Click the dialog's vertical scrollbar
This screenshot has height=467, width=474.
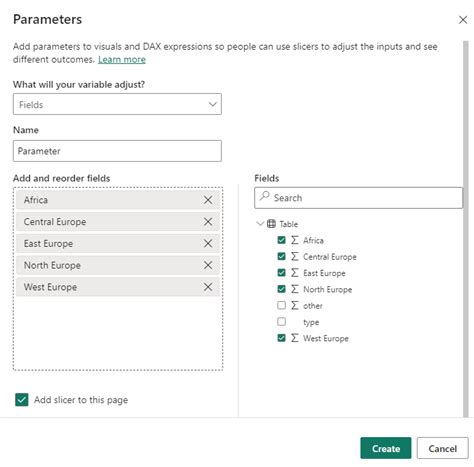coord(466,229)
